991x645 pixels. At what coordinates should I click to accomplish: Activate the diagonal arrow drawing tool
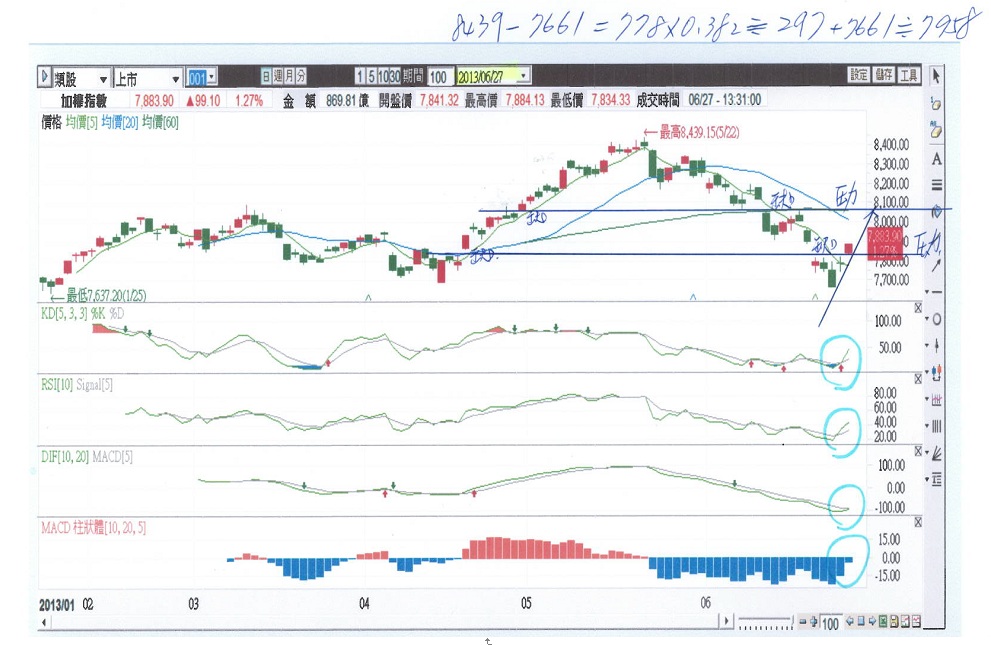[936, 265]
